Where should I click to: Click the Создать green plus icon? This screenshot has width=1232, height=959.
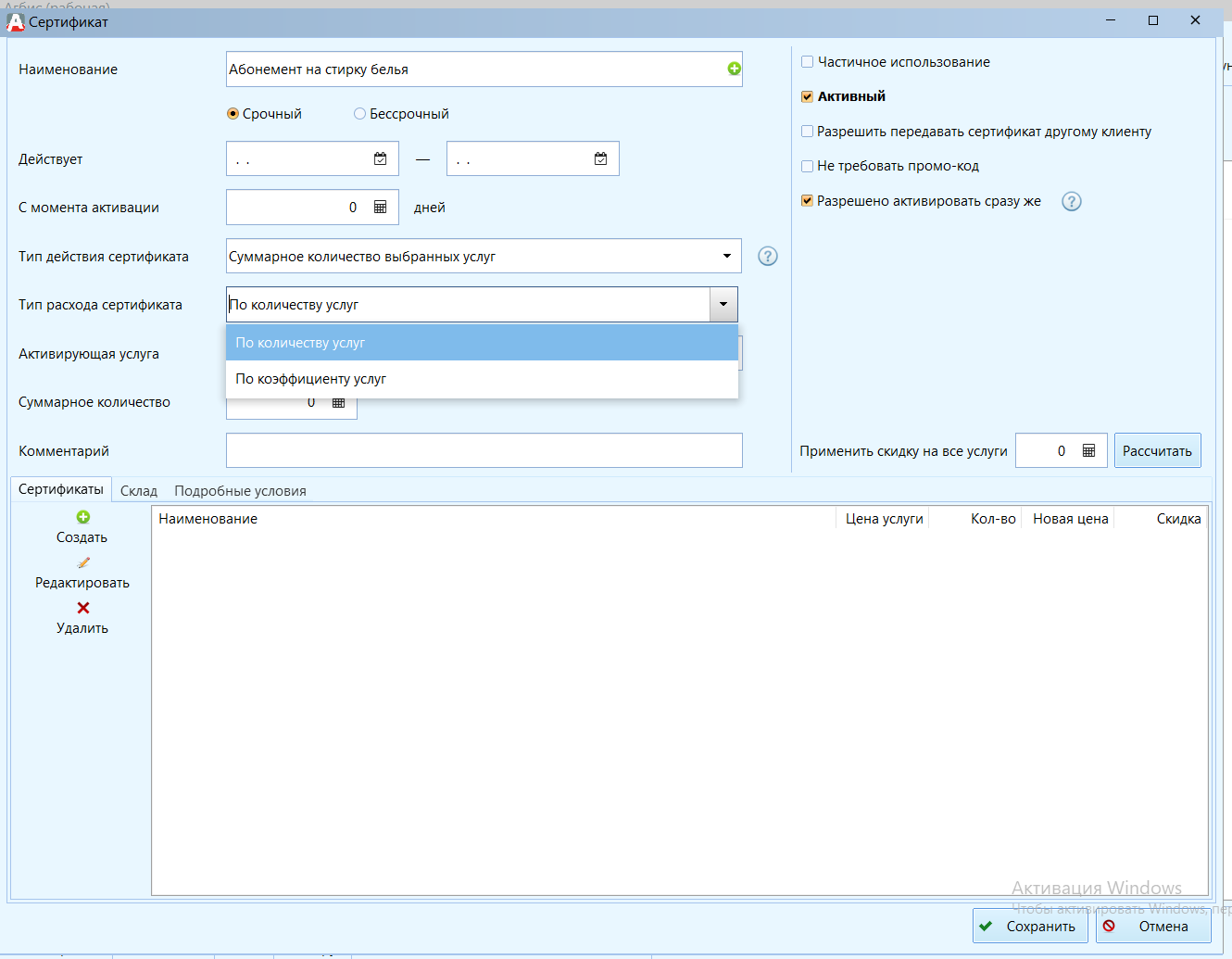(x=83, y=517)
